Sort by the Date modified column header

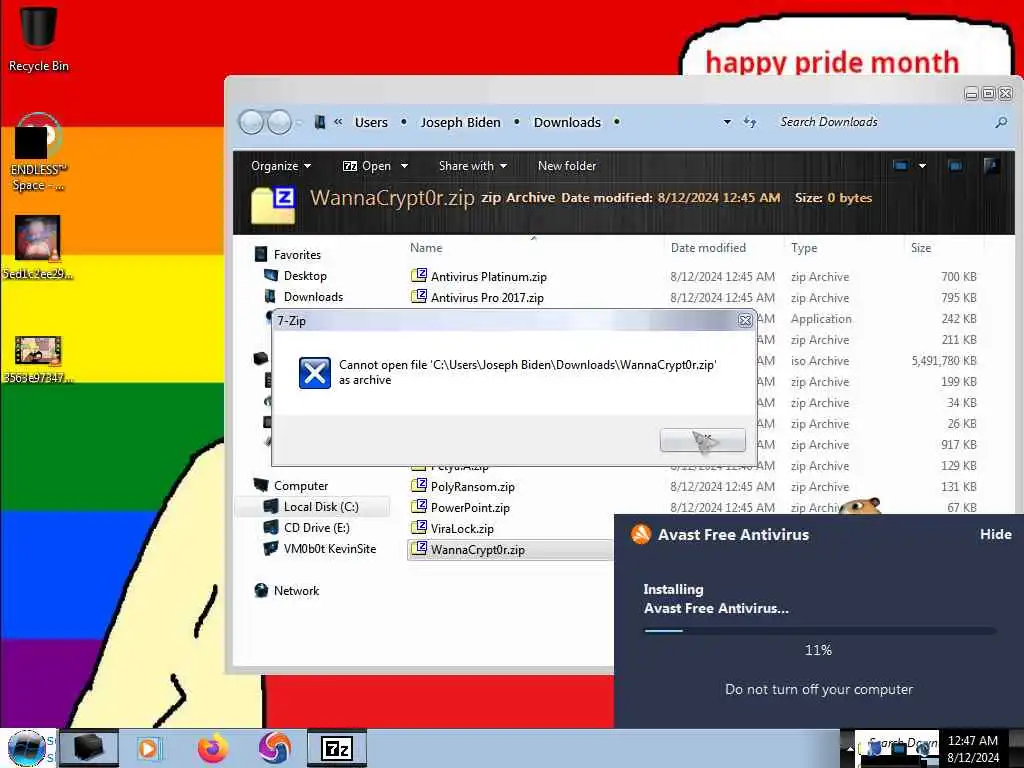(x=708, y=248)
